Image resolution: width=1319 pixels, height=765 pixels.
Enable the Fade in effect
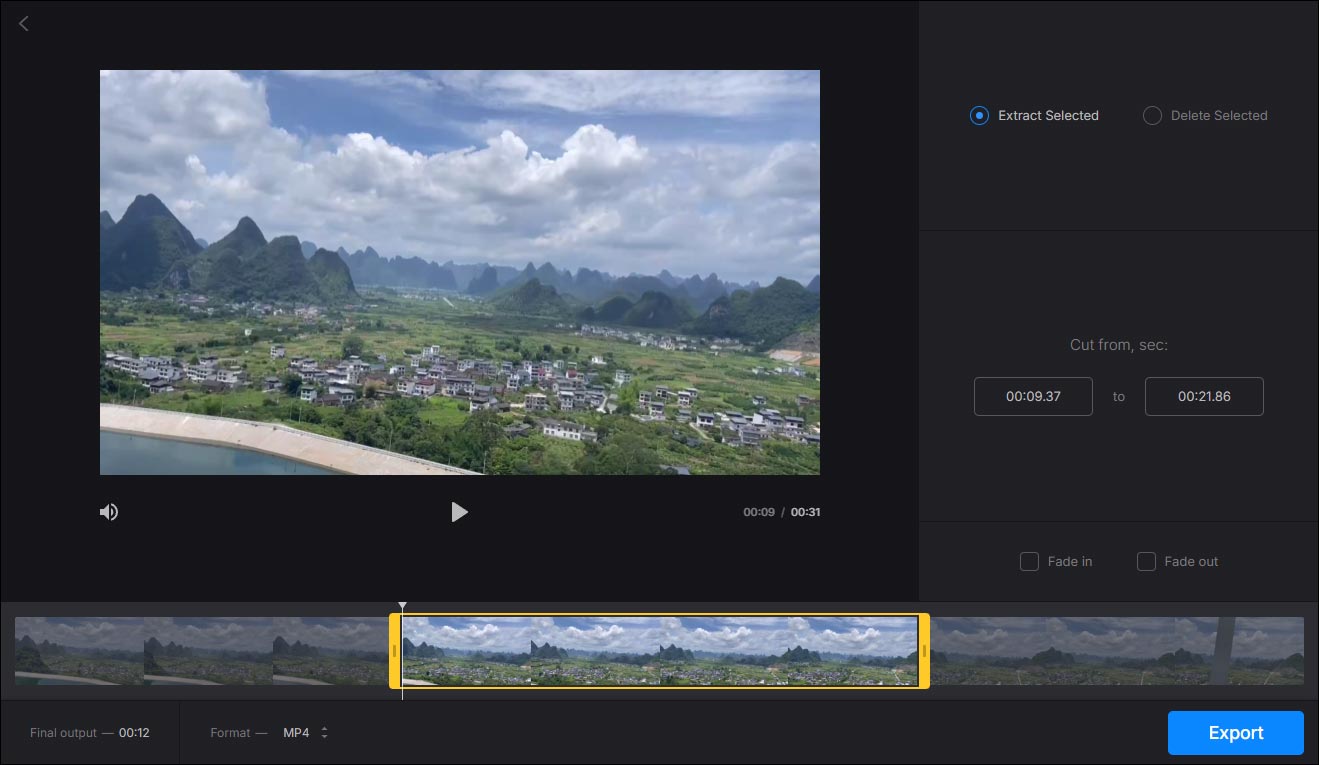tap(1029, 561)
